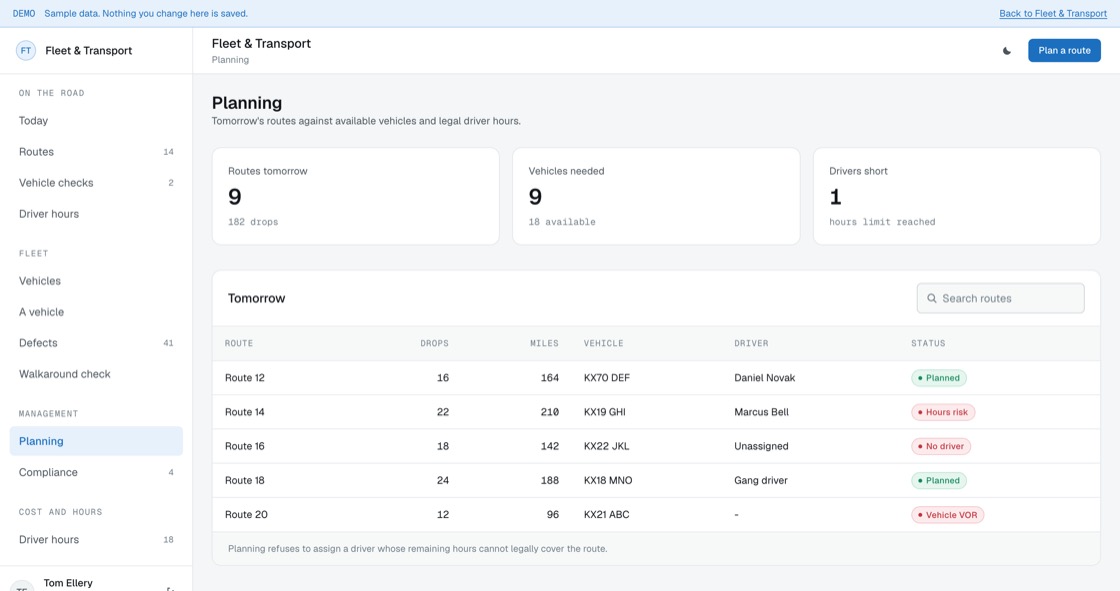Click vehicle registration KX70 DEF

click(607, 378)
